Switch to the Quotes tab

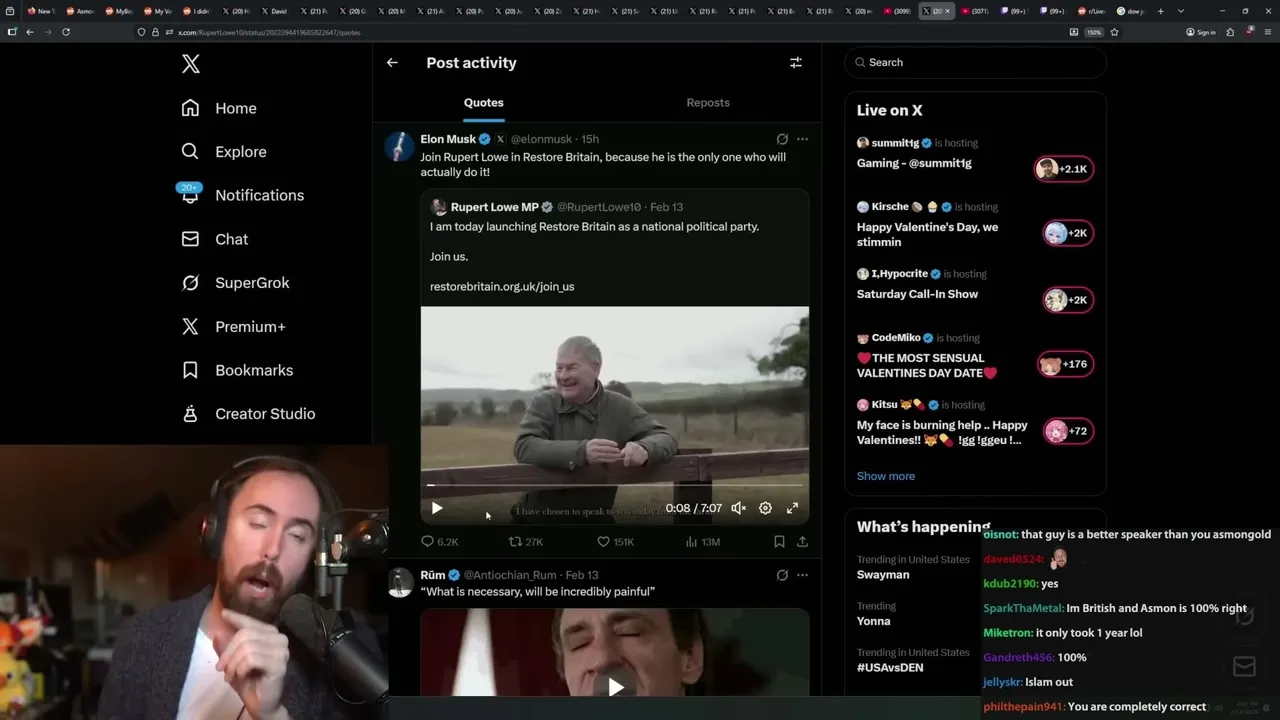pyautogui.click(x=484, y=103)
